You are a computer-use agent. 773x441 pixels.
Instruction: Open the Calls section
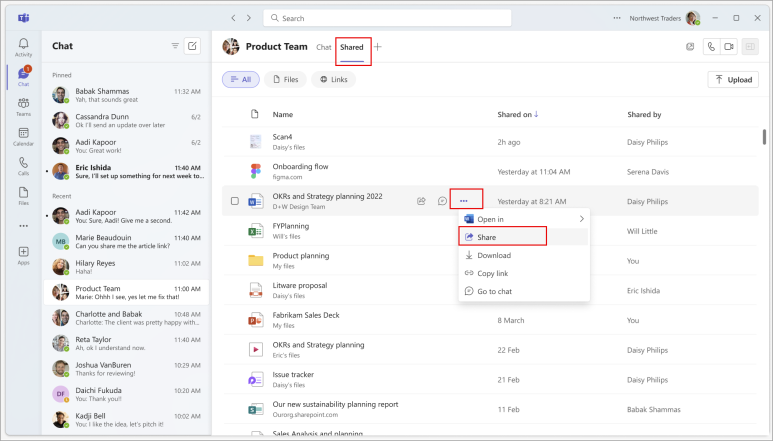pos(23,165)
